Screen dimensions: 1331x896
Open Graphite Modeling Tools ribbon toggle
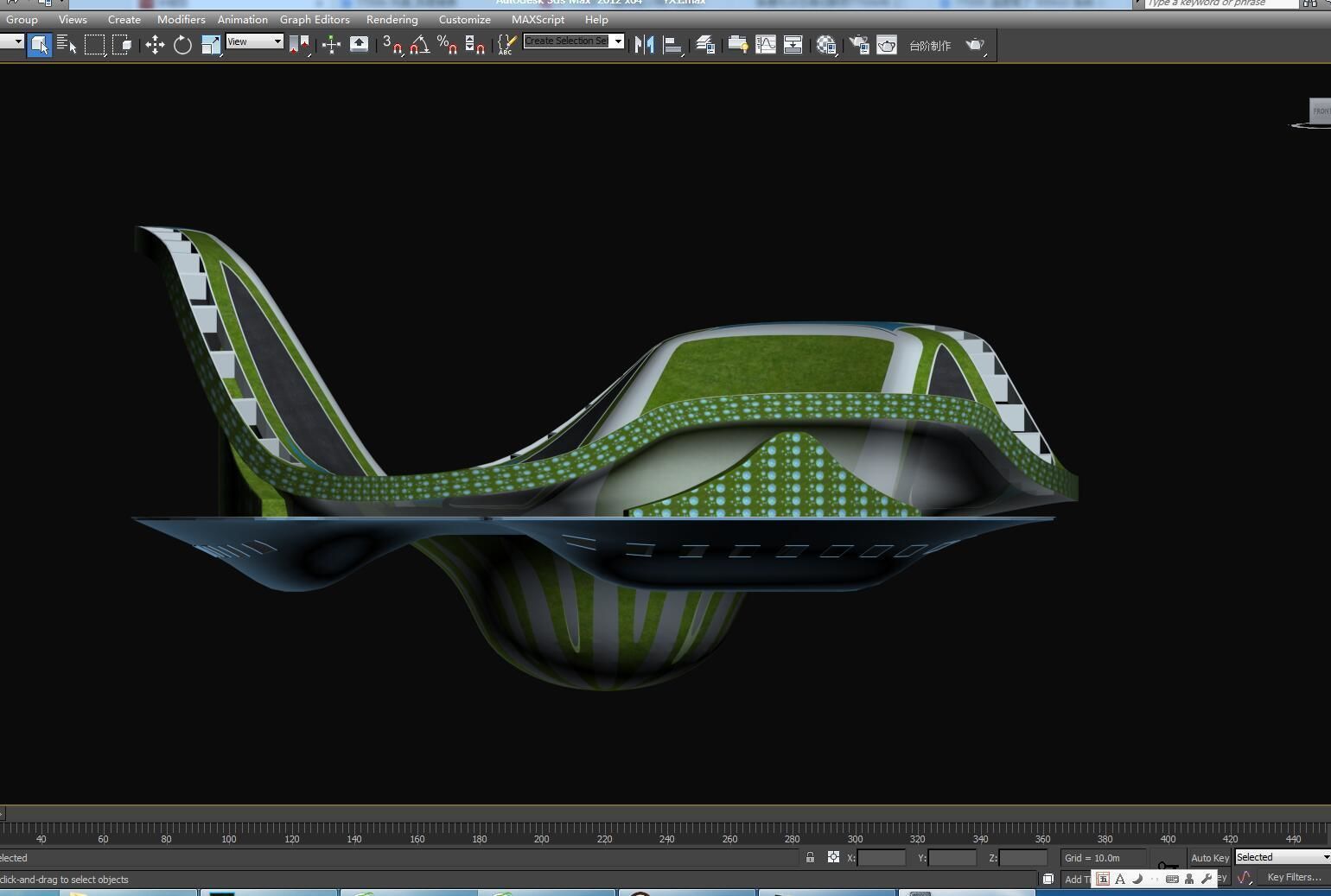coord(737,45)
